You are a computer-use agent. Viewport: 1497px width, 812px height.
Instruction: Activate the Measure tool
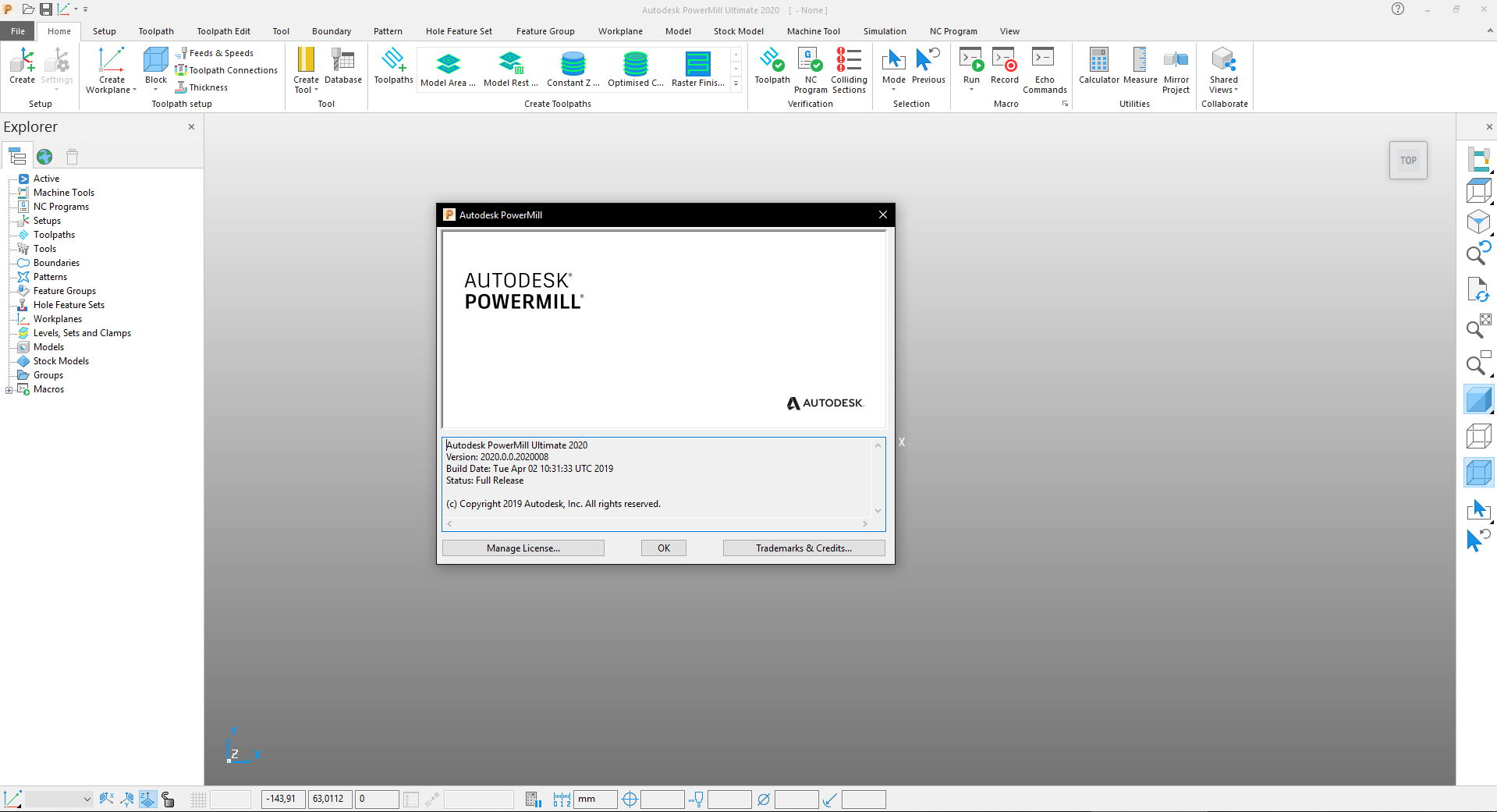pyautogui.click(x=1140, y=66)
